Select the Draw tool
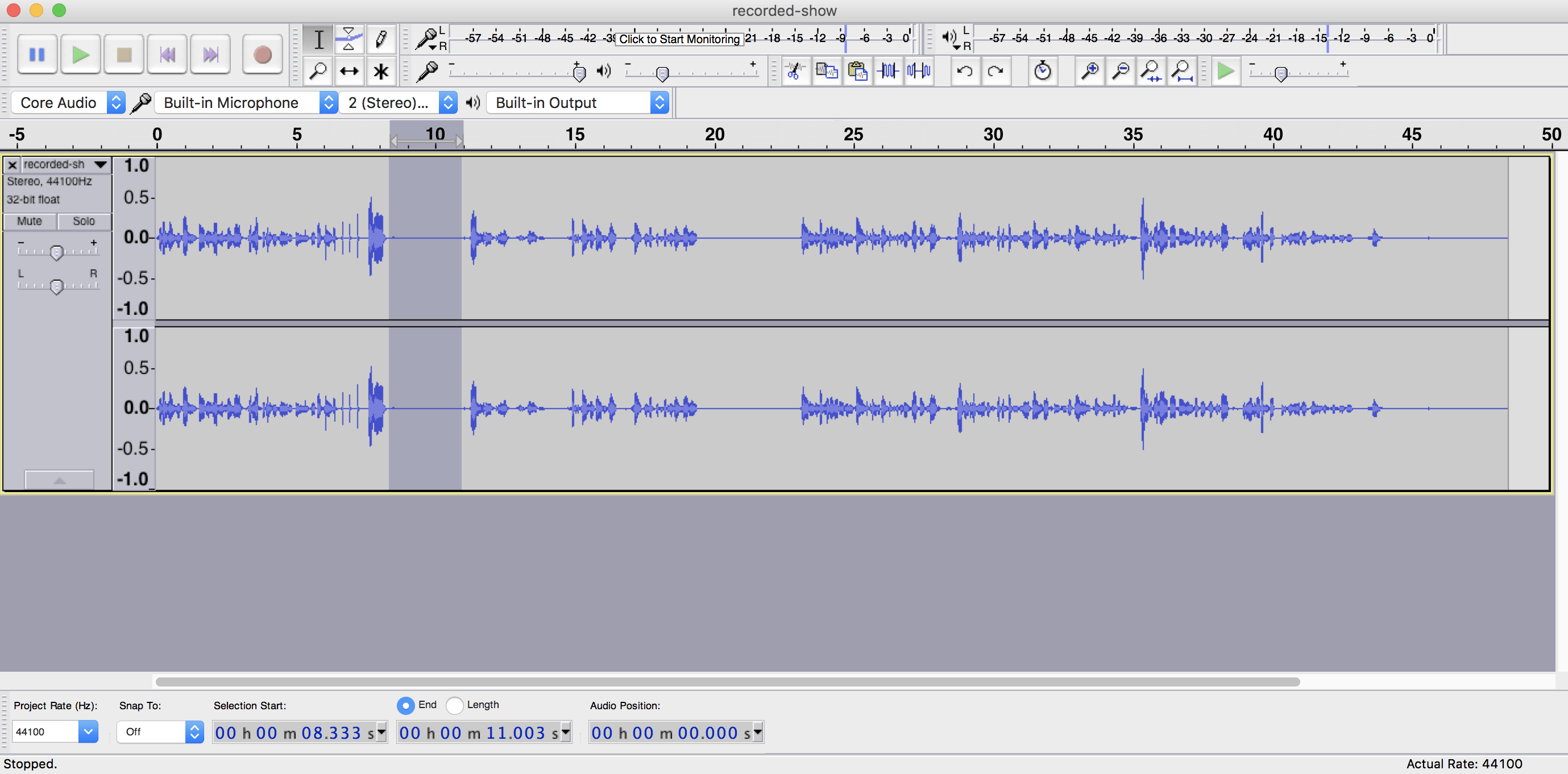This screenshot has width=1568, height=774. pos(380,39)
